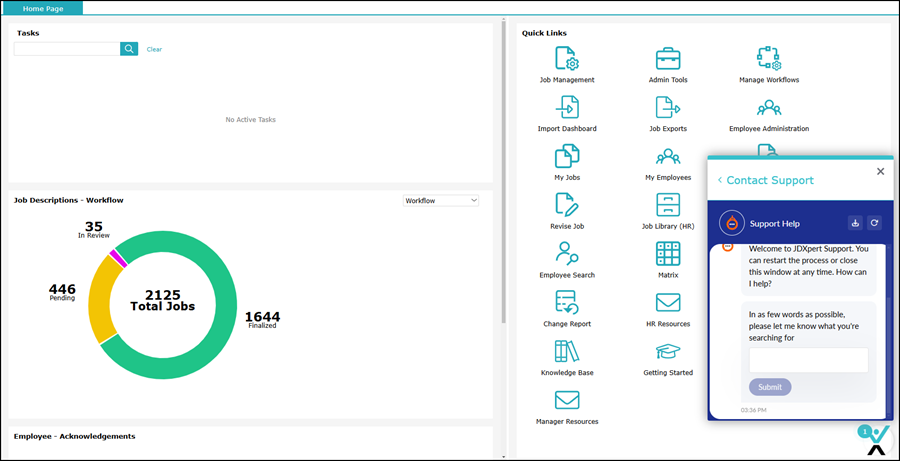Open the Import Dashboard icon
This screenshot has width=900, height=462.
567,107
